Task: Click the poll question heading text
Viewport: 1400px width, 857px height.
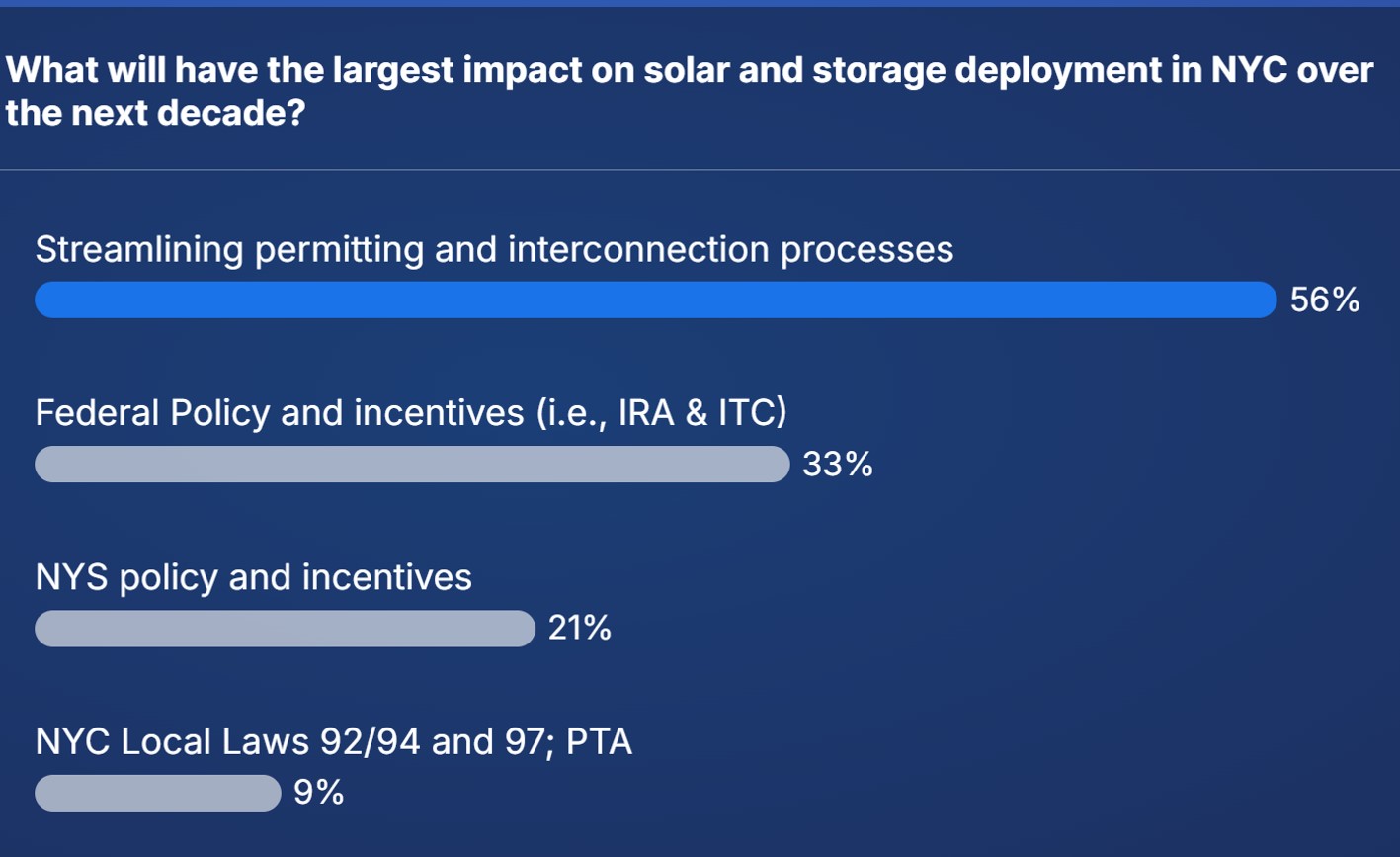Action: 690,92
